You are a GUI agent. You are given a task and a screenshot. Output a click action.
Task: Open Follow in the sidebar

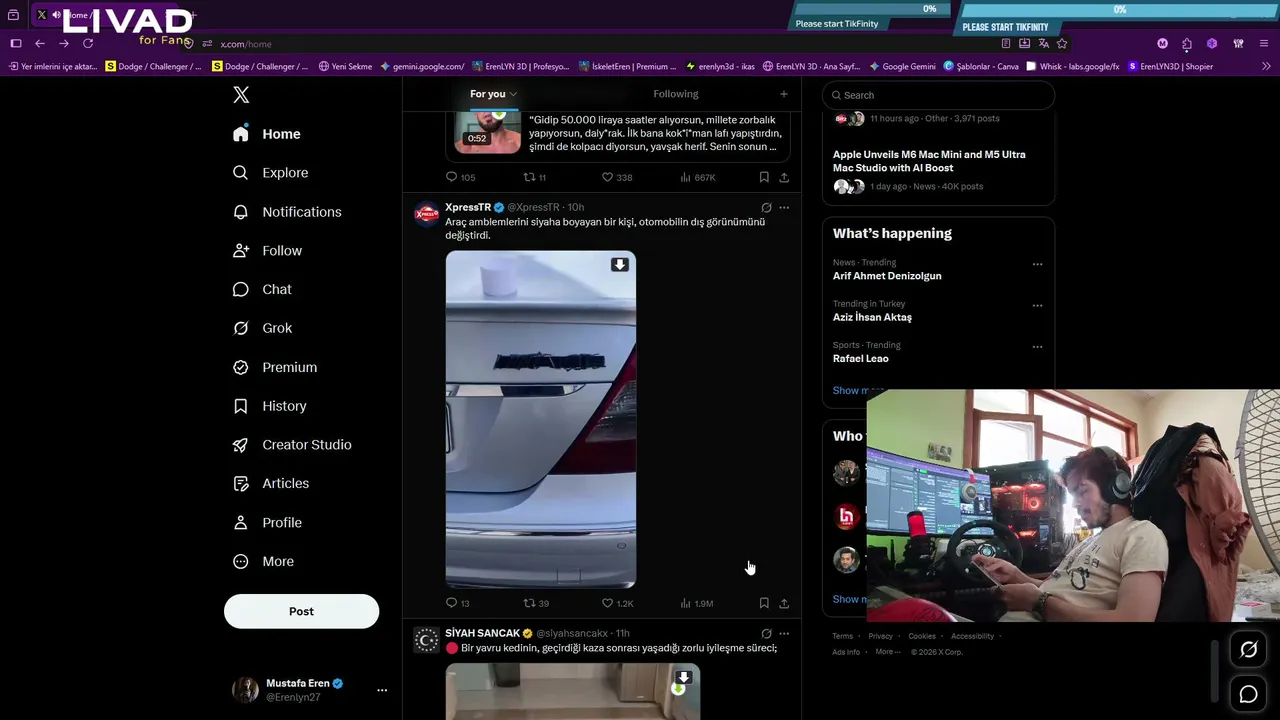coord(267,251)
